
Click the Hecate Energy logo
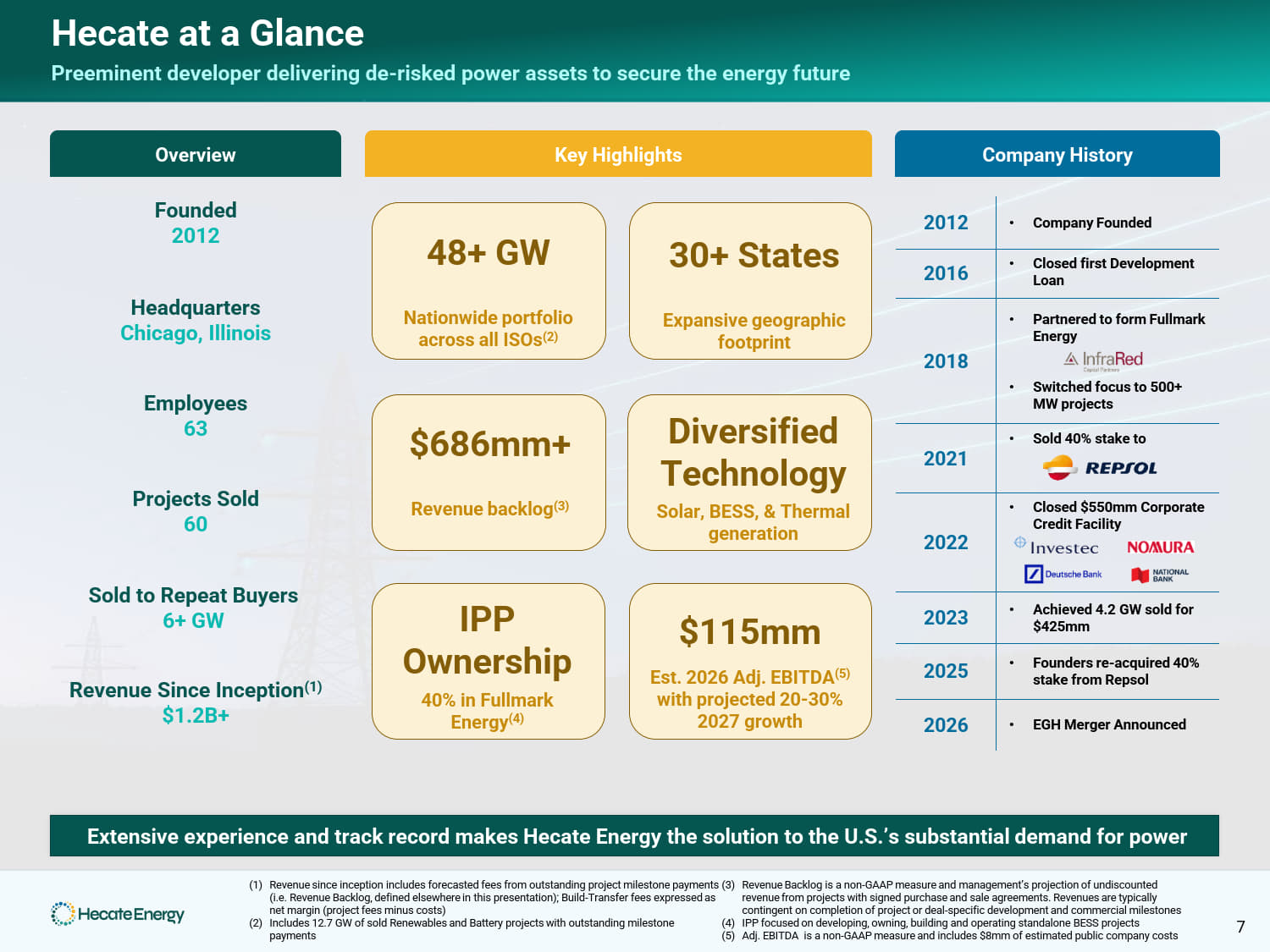tap(118, 914)
